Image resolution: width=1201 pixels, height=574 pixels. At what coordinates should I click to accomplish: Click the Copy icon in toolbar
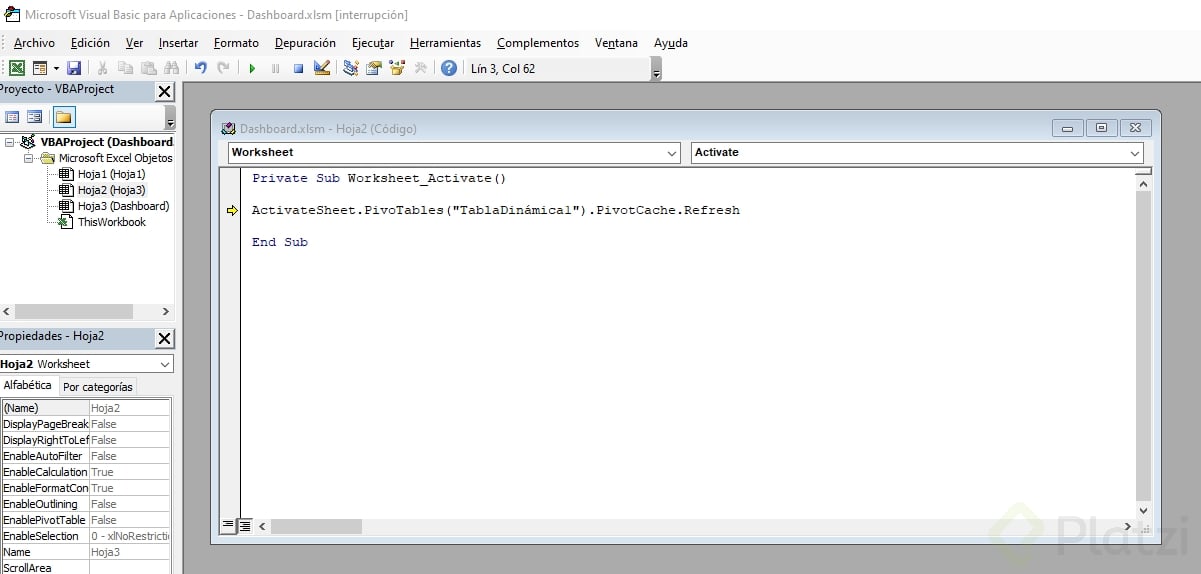coord(125,68)
